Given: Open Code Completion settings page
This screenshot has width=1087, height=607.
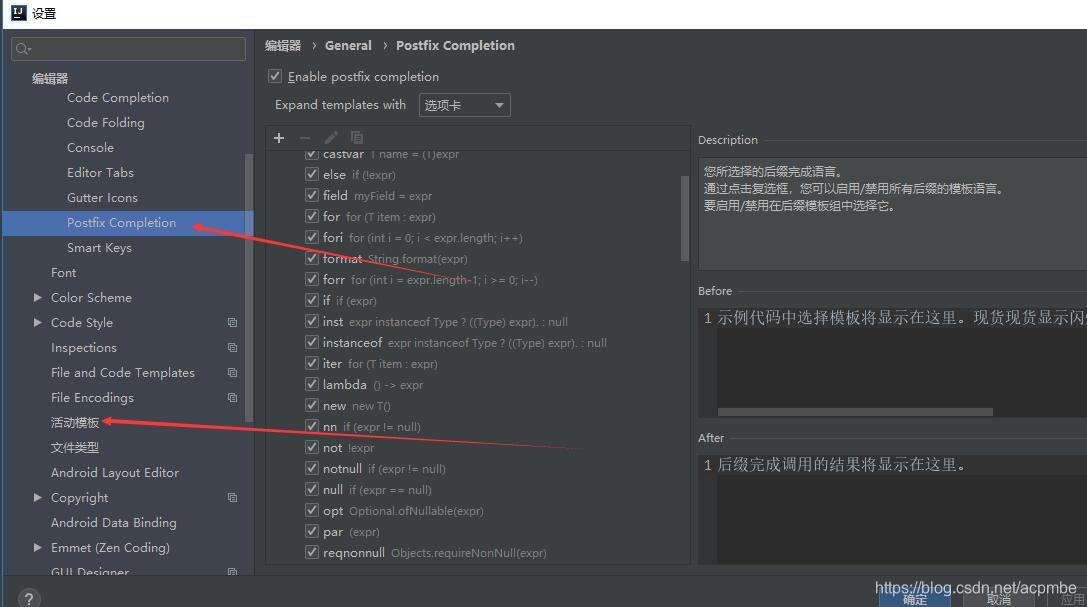Looking at the screenshot, I should tap(118, 98).
